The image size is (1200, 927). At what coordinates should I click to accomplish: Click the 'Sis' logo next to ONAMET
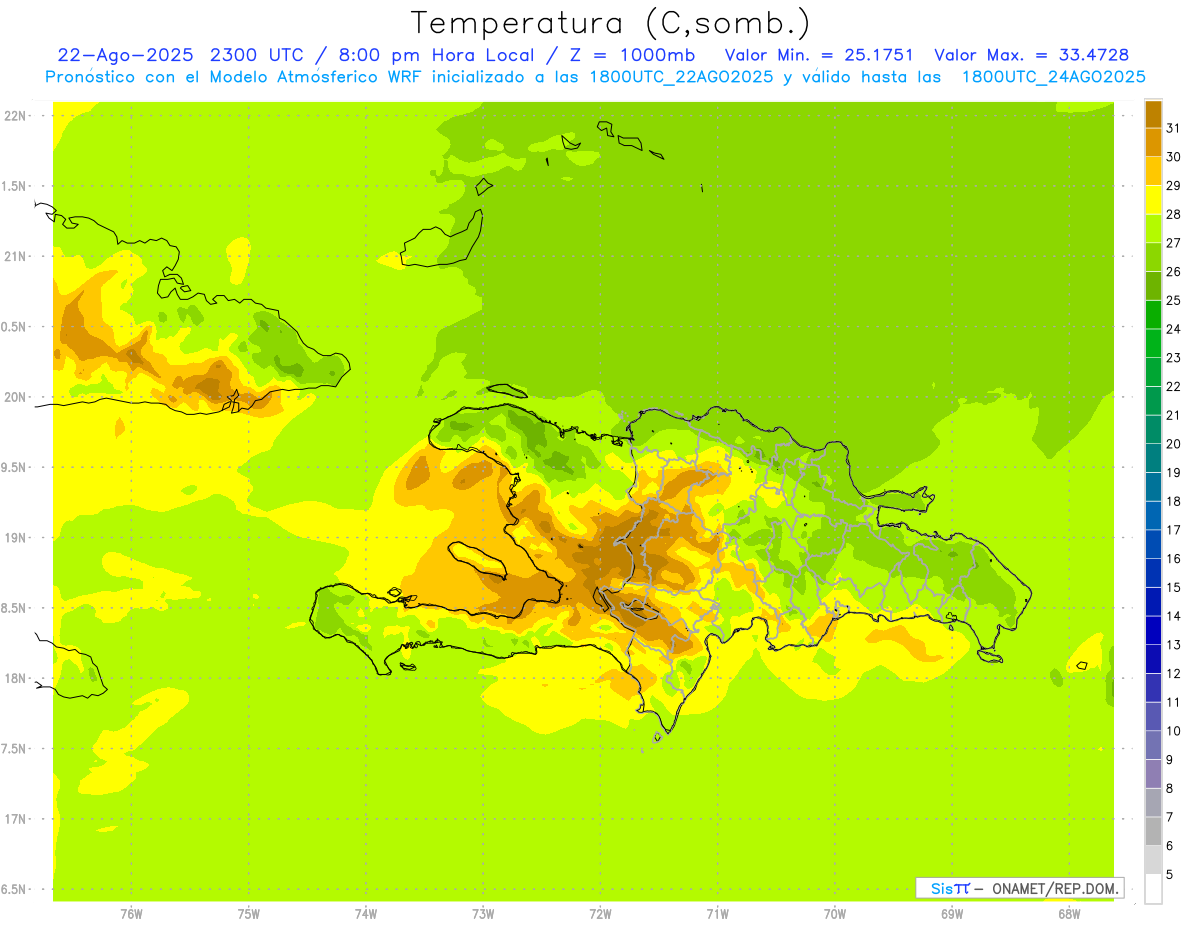coord(950,888)
